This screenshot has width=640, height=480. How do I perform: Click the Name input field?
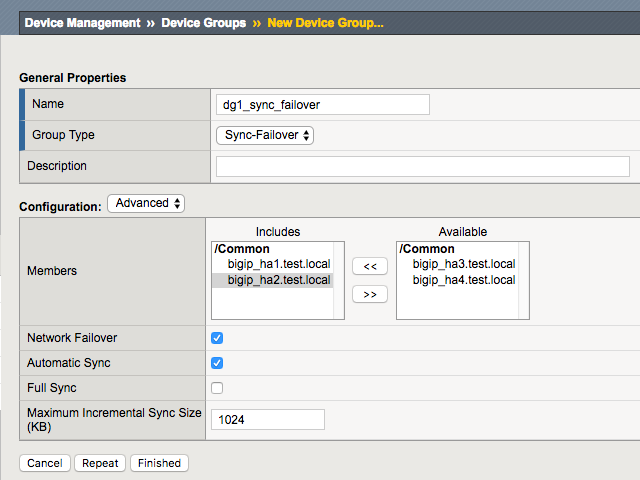click(323, 104)
